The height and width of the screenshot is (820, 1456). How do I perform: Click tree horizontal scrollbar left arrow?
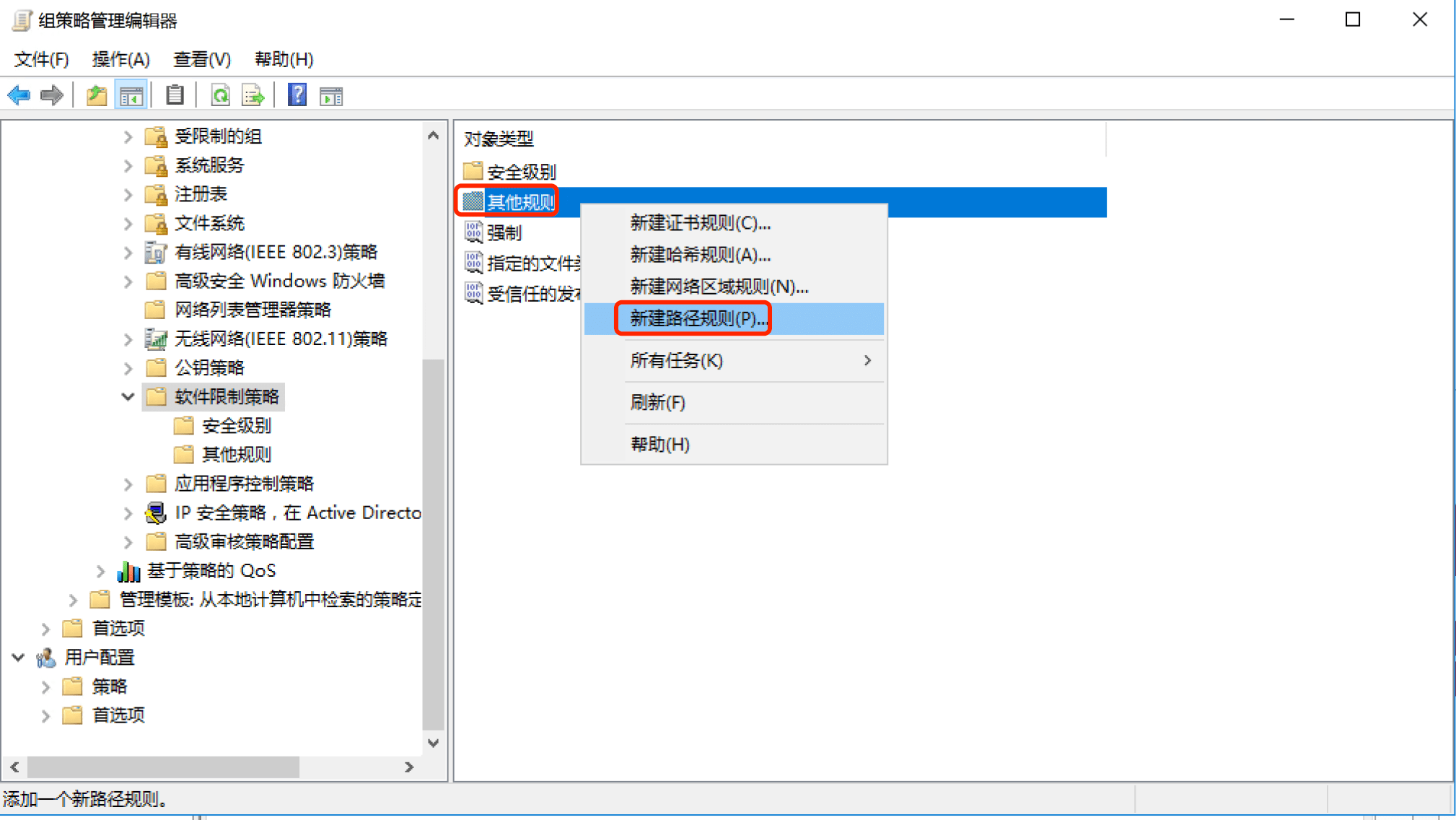15,767
